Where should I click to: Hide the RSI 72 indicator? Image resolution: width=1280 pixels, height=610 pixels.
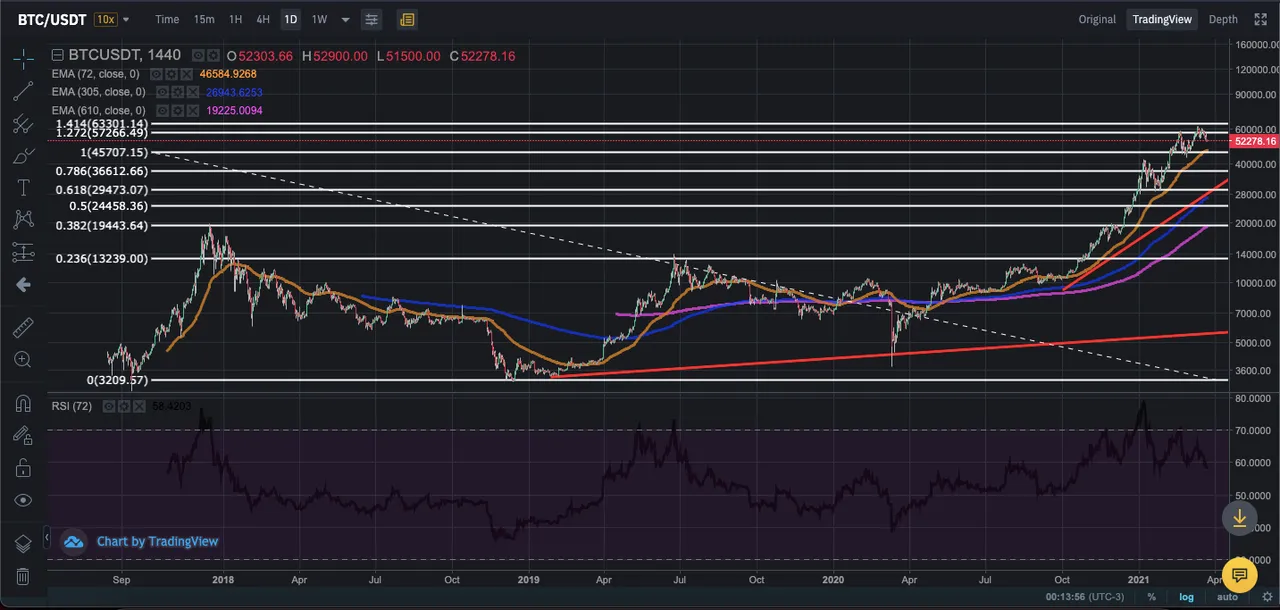(109, 406)
